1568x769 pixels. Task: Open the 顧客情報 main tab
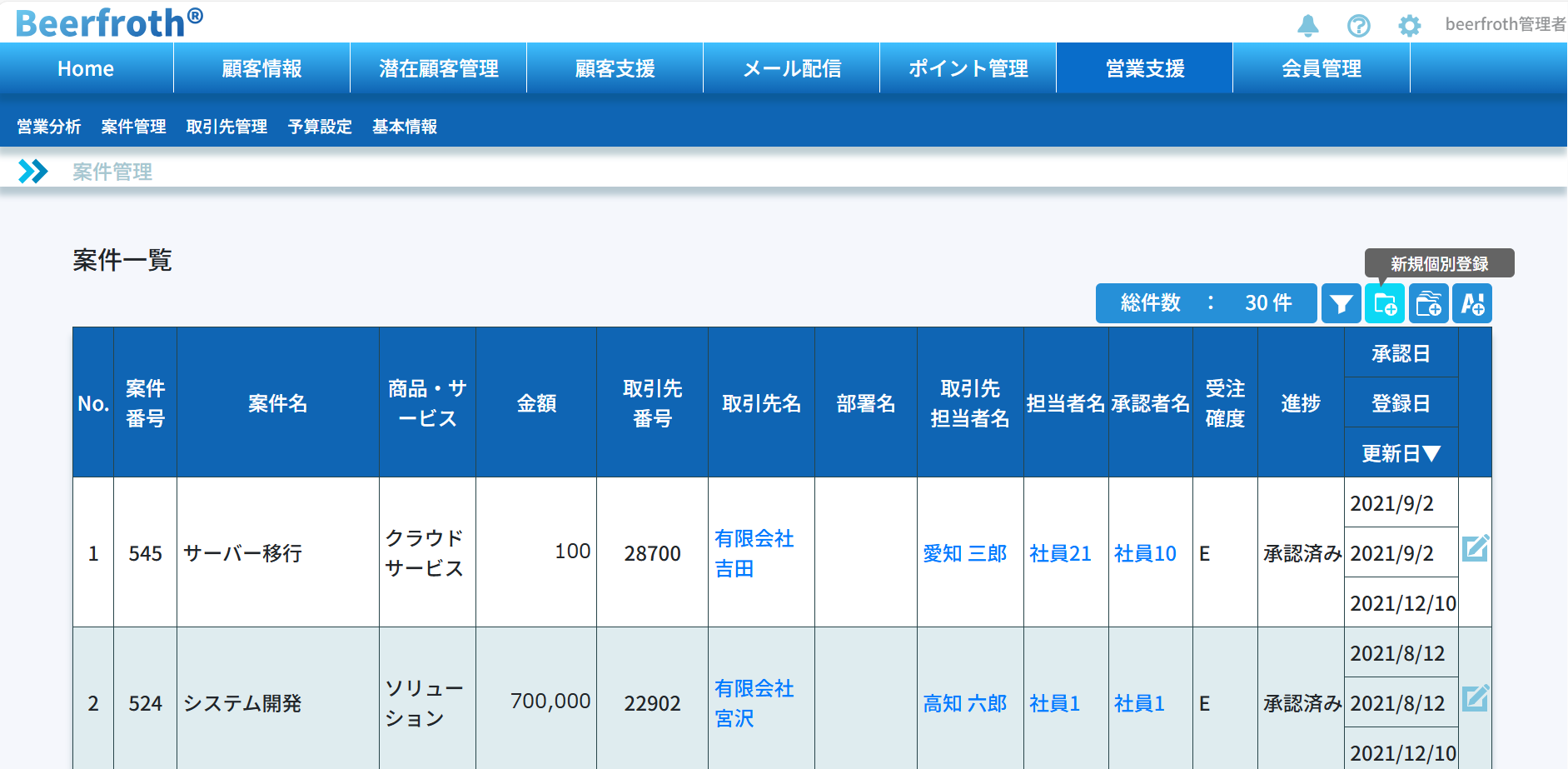pos(261,68)
